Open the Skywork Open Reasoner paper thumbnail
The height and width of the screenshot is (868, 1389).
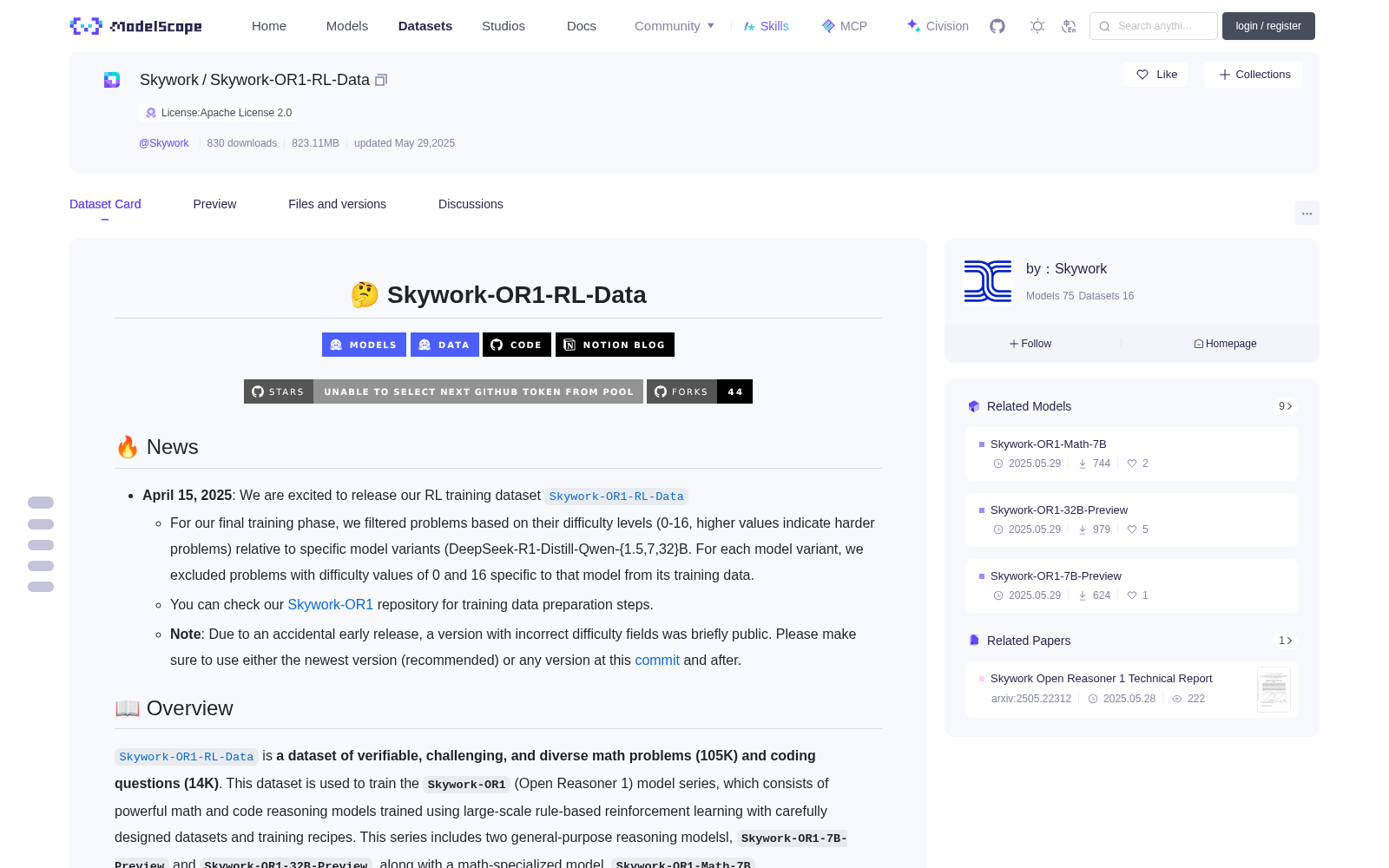tap(1274, 690)
